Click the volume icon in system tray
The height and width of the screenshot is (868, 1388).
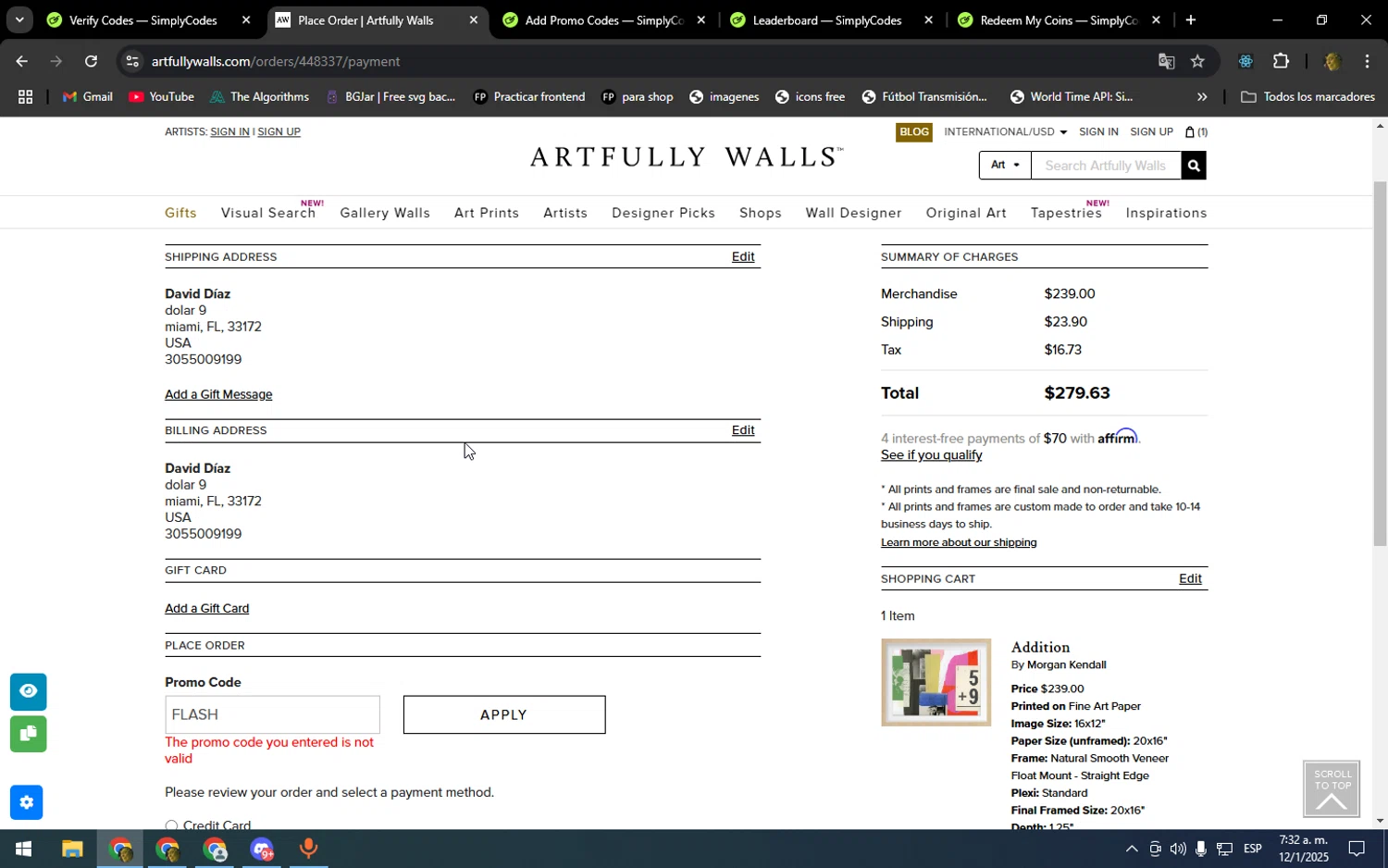tap(1177, 849)
